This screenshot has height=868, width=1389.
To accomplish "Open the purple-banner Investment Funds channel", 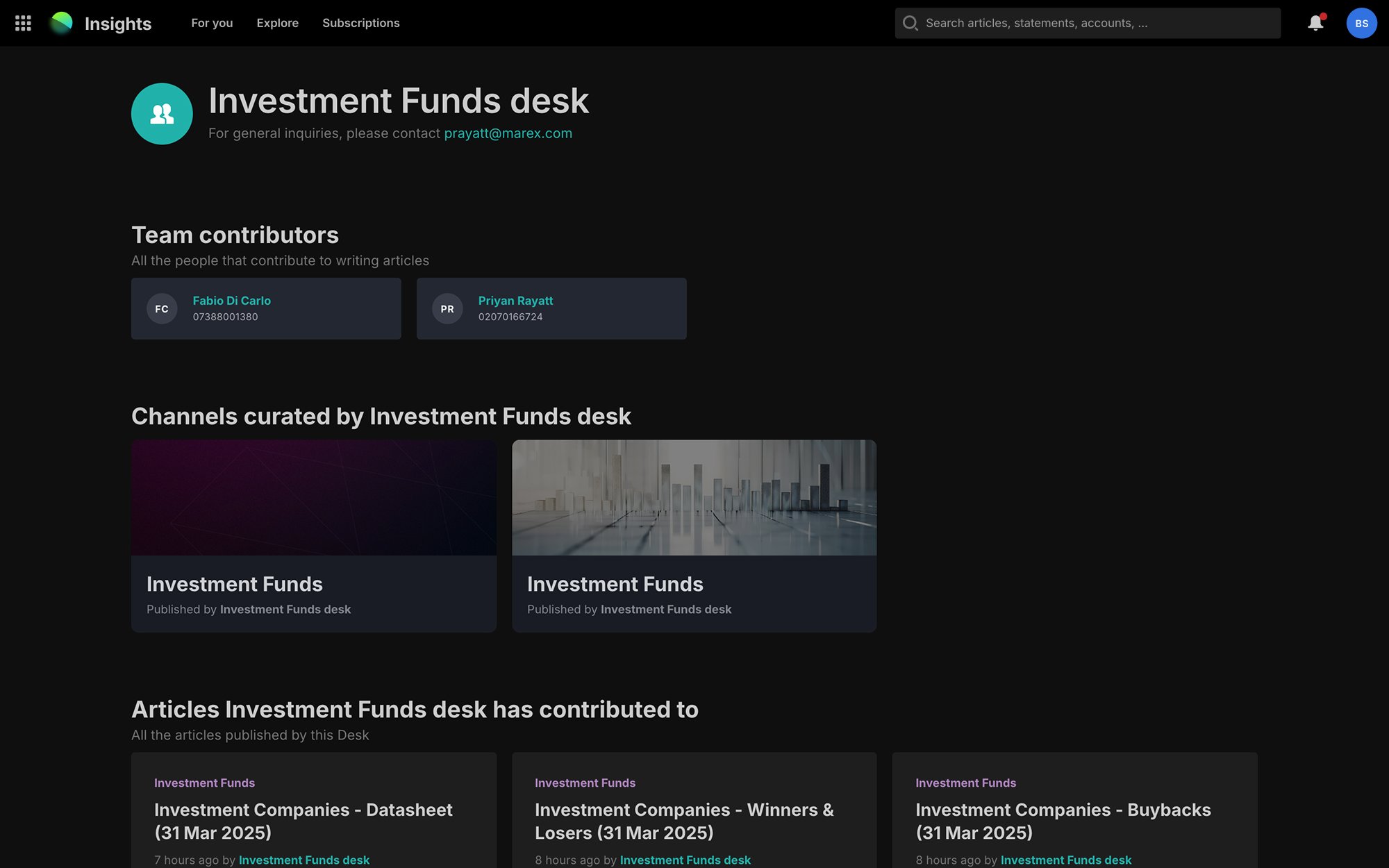I will tap(314, 535).
